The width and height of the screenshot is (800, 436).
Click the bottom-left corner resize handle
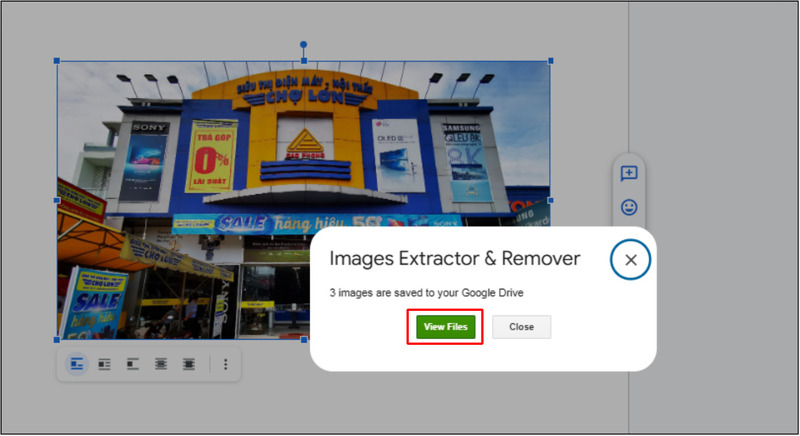pyautogui.click(x=57, y=339)
